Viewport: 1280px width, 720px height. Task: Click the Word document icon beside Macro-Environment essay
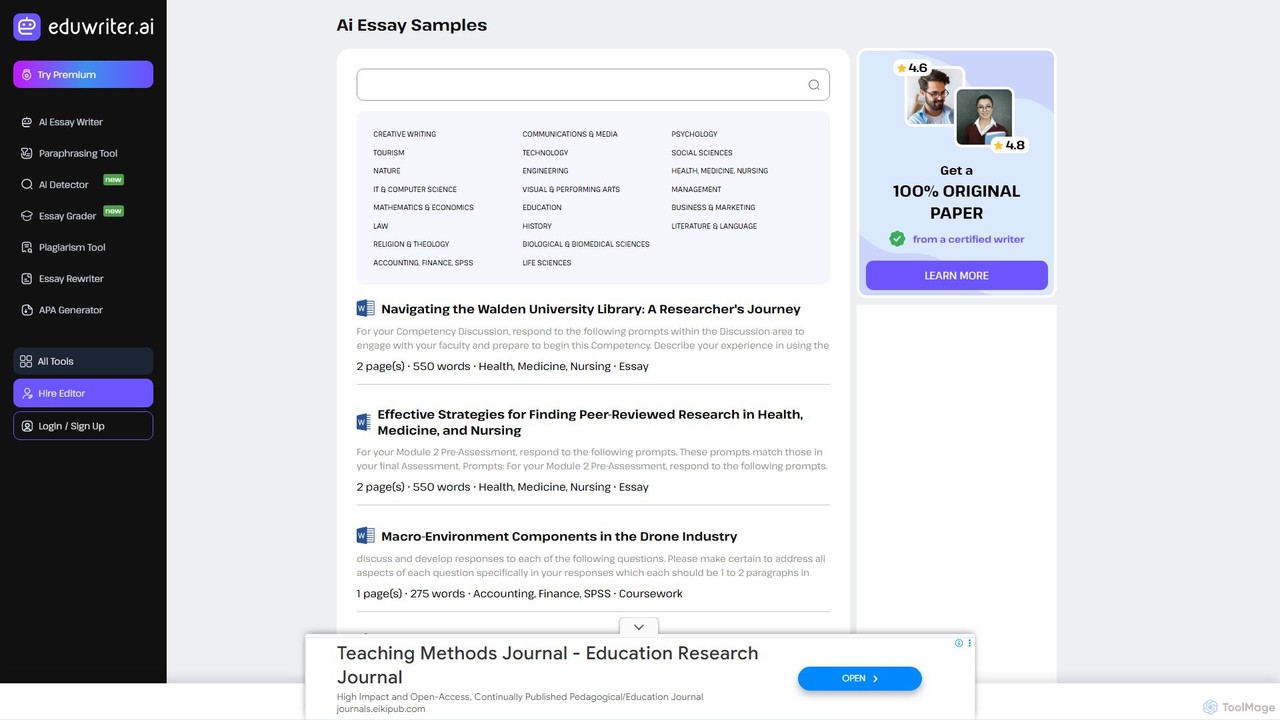(x=365, y=536)
